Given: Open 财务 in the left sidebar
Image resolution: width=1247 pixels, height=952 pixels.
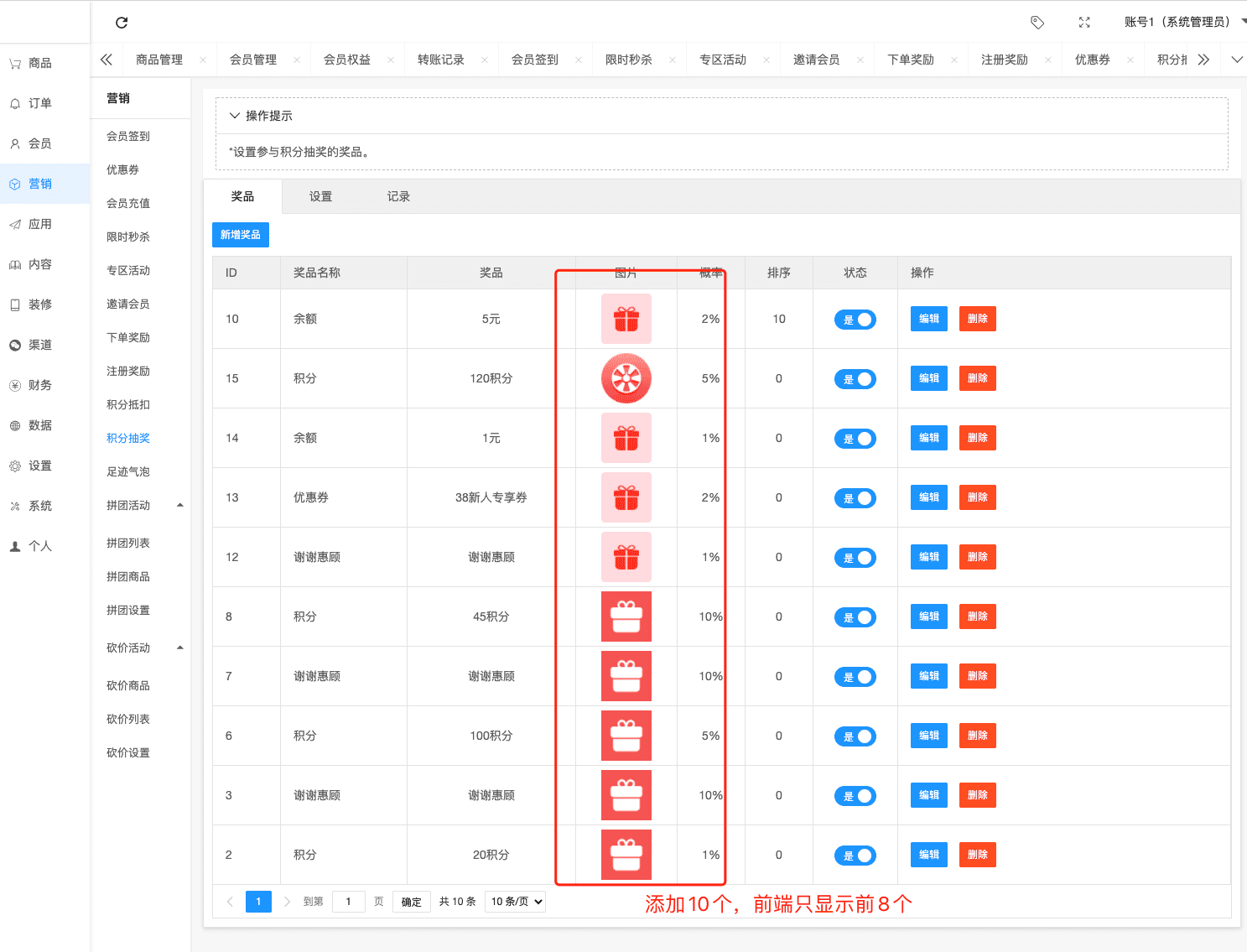Looking at the screenshot, I should (x=39, y=386).
